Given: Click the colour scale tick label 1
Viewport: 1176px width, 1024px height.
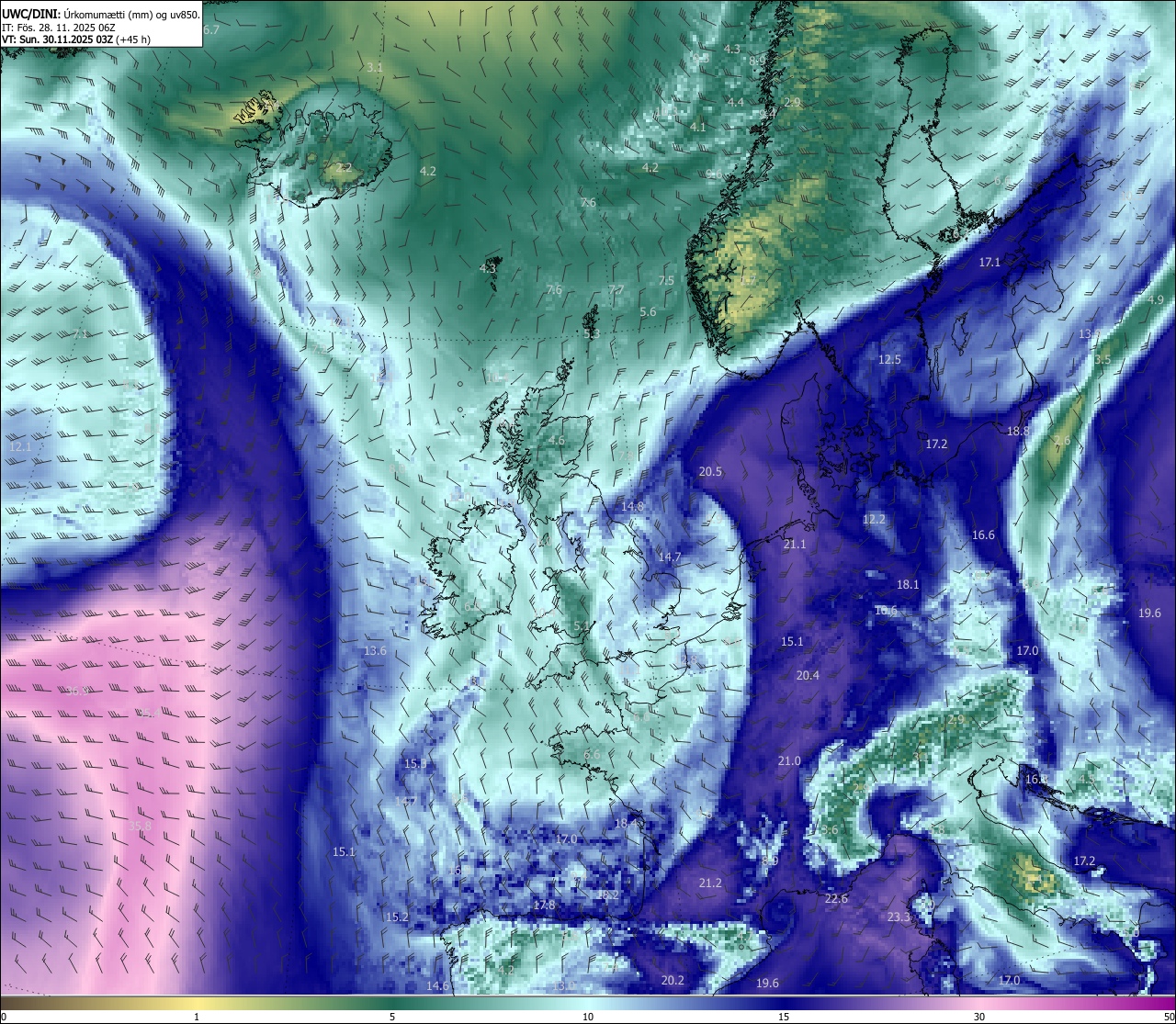Looking at the screenshot, I should pos(197,1016).
